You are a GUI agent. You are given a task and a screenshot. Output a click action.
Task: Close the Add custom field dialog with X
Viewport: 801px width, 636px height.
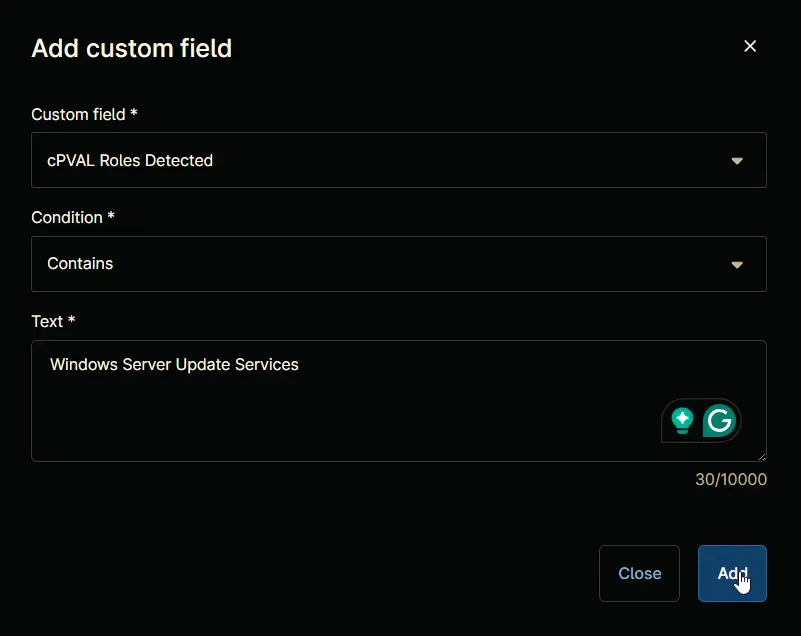click(x=750, y=46)
